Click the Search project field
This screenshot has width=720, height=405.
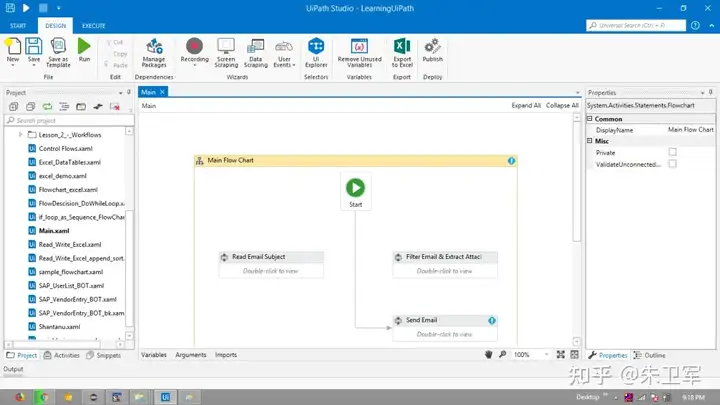coord(69,120)
